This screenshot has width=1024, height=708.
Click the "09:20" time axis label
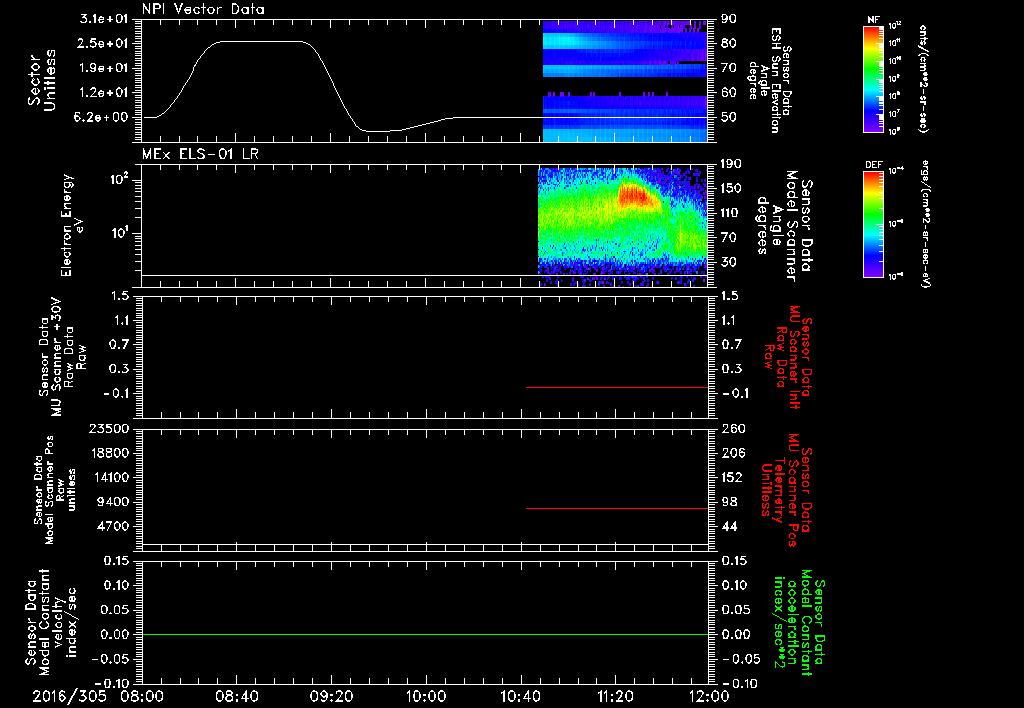click(x=332, y=696)
